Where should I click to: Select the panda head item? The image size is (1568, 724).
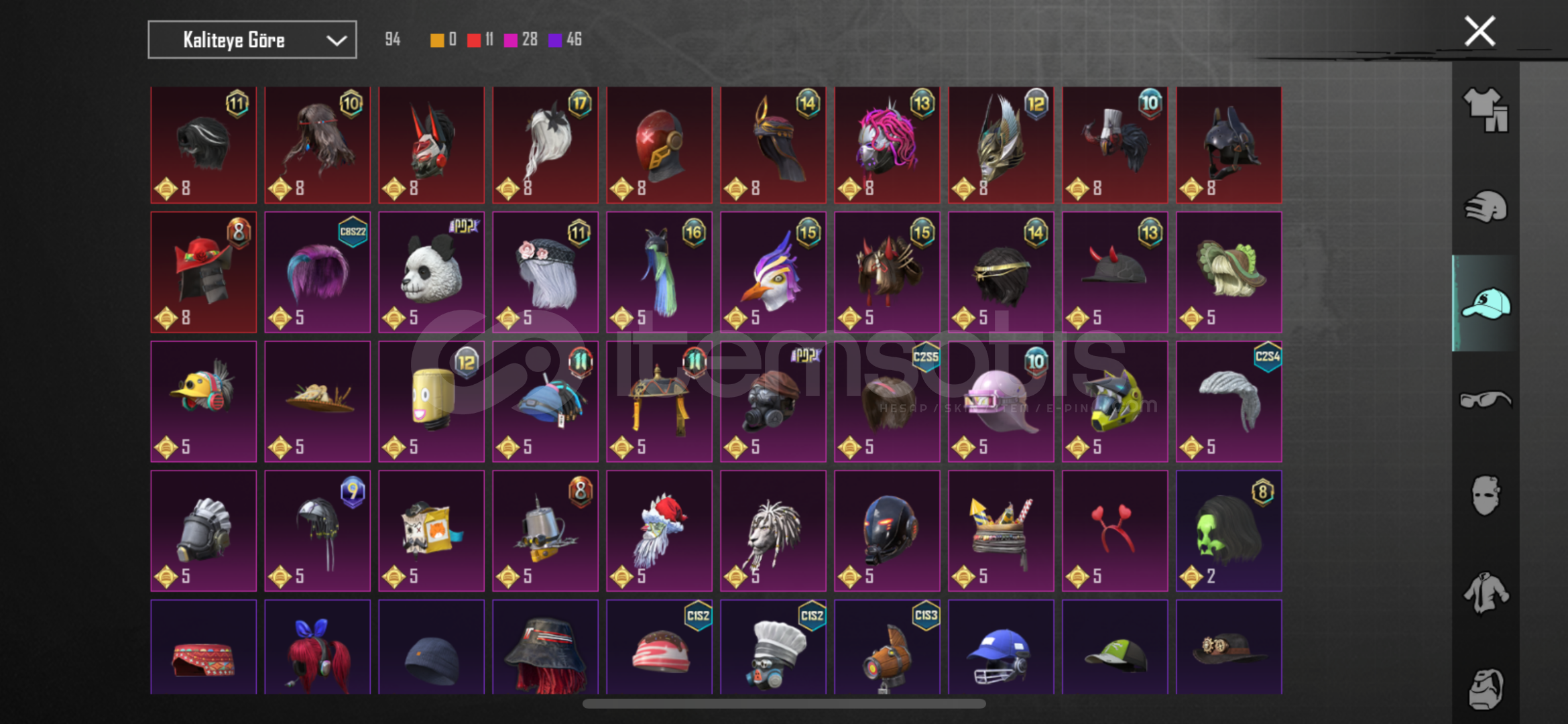point(431,272)
